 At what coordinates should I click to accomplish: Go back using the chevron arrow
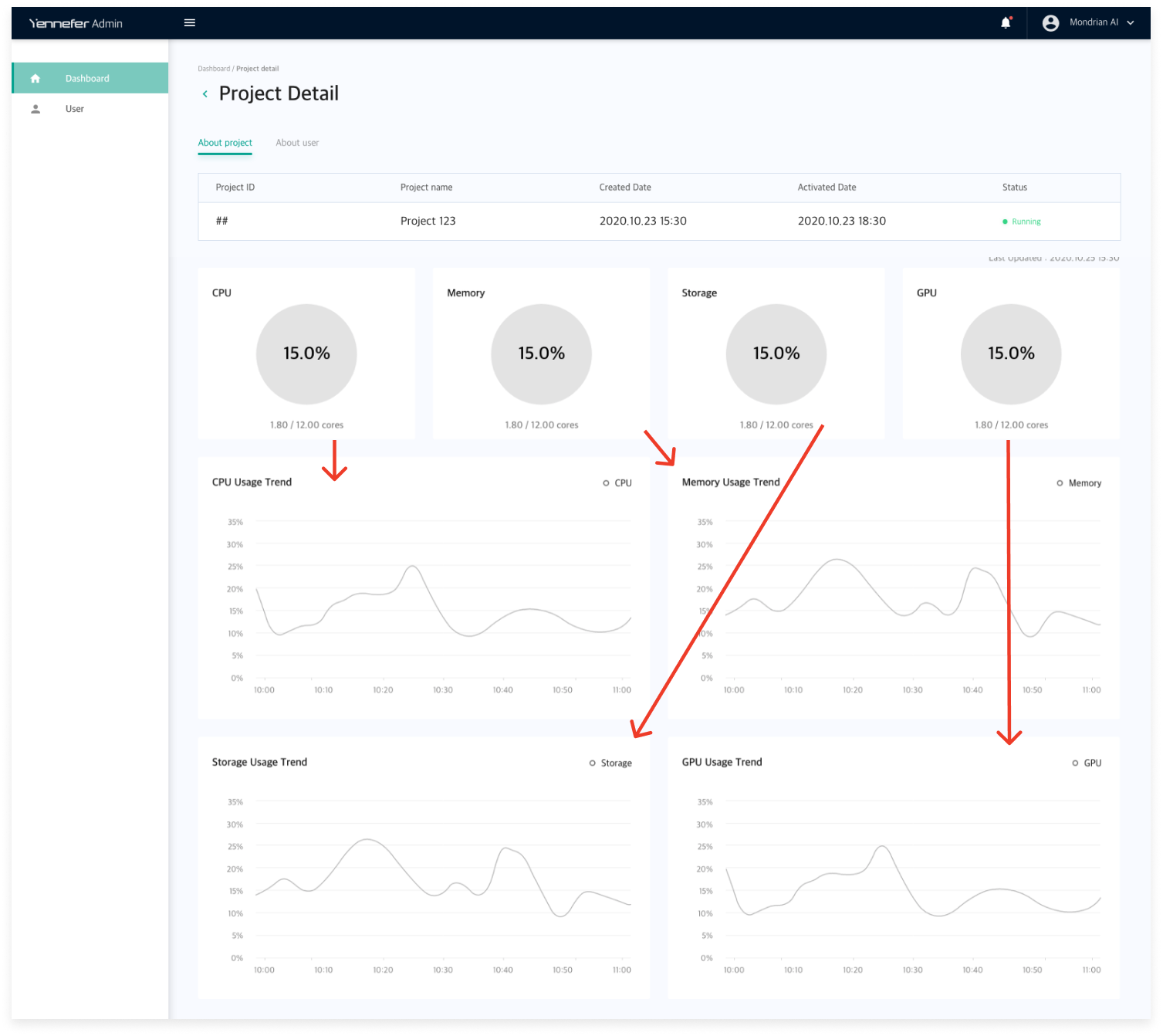pos(205,93)
